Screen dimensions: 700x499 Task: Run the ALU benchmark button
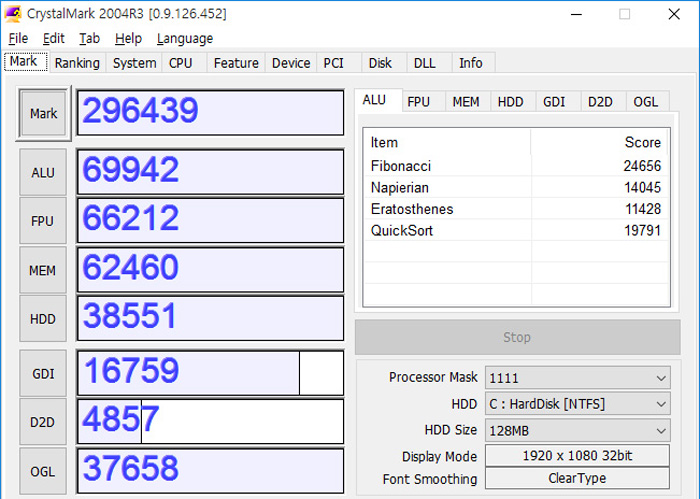[x=43, y=172]
